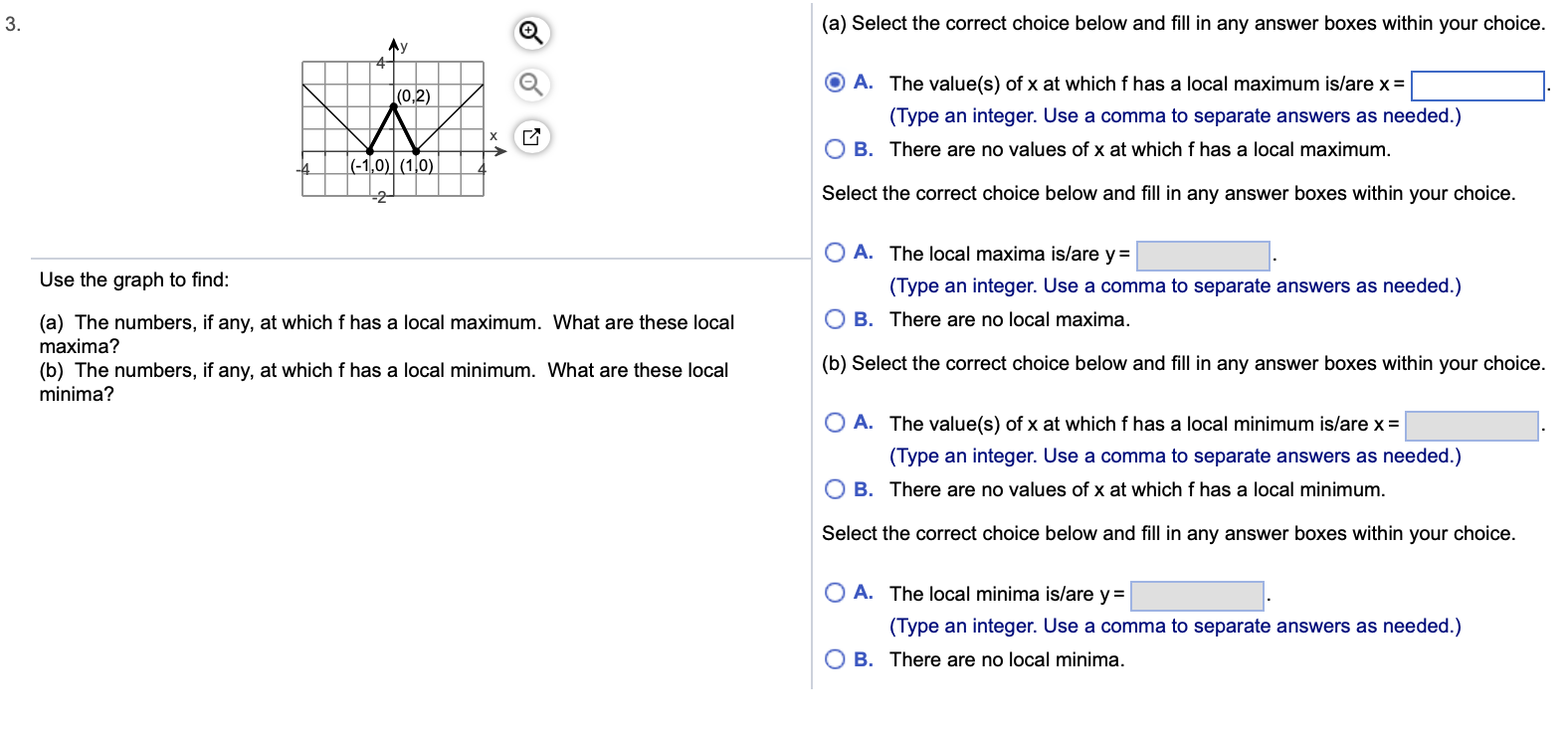1568x730 pixels.
Task: Click the x = answer box for local maximum
Action: click(x=1477, y=86)
